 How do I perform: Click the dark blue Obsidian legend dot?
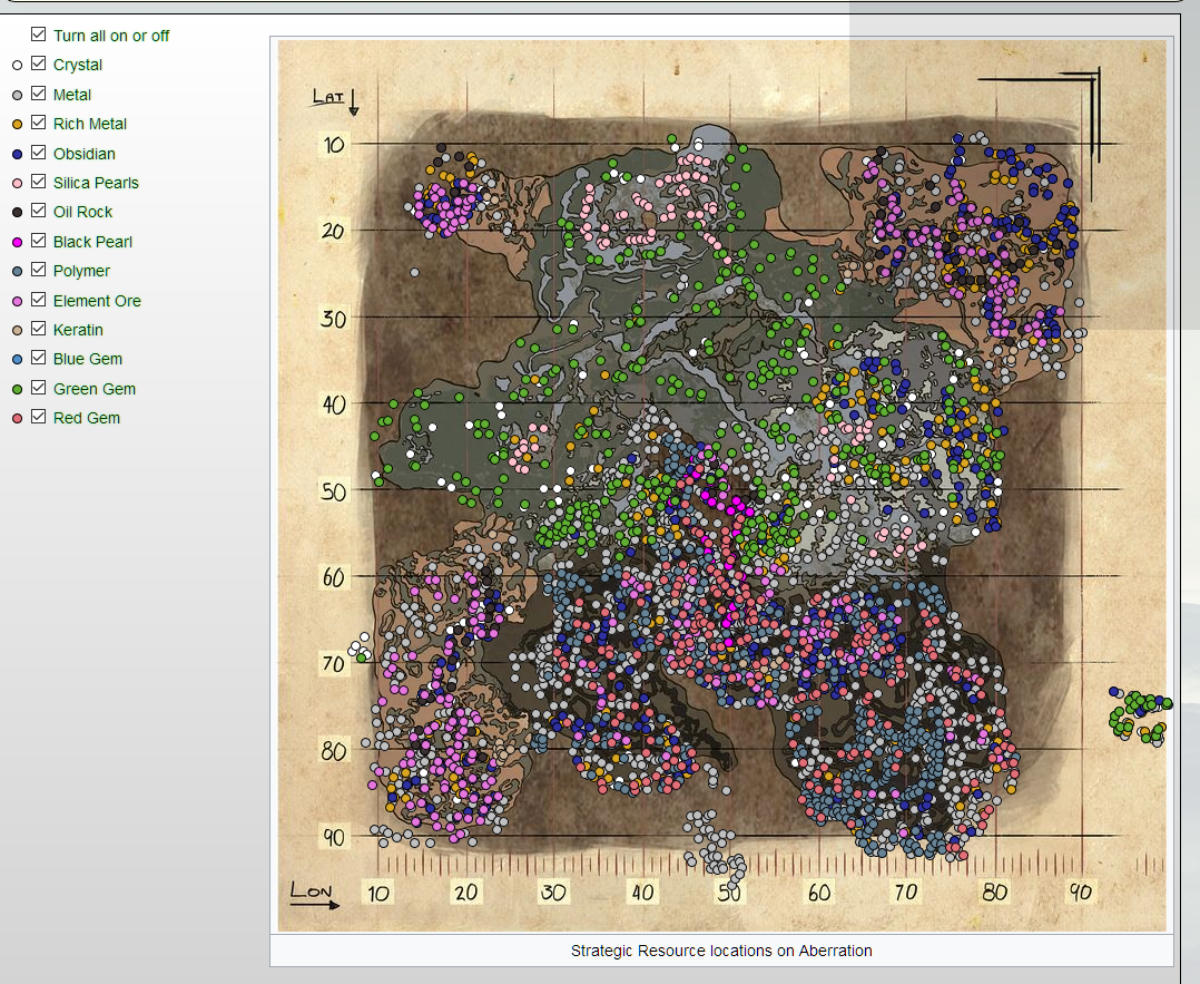pyautogui.click(x=17, y=154)
